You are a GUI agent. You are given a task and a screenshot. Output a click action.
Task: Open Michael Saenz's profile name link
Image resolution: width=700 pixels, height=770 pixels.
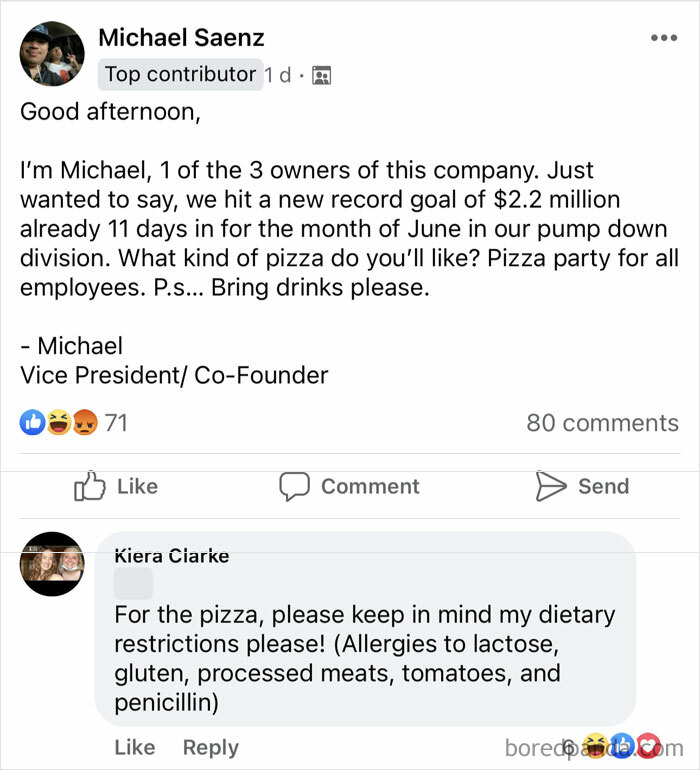[181, 38]
